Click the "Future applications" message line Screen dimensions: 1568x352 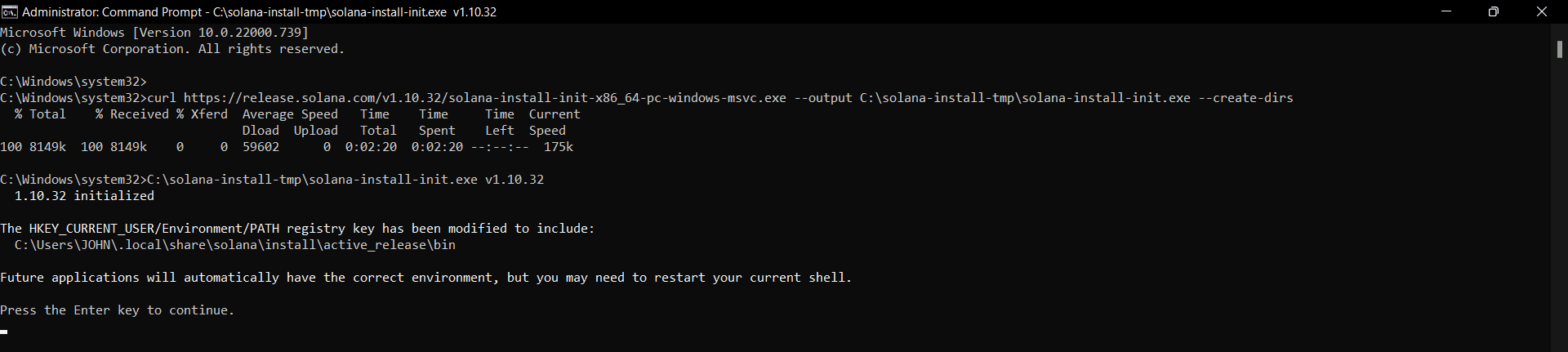click(x=425, y=278)
